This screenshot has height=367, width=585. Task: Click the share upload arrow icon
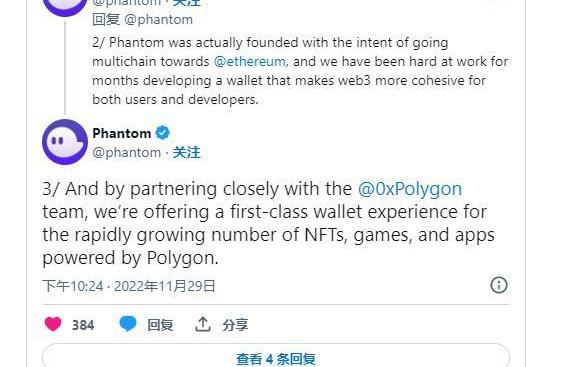pyautogui.click(x=203, y=324)
